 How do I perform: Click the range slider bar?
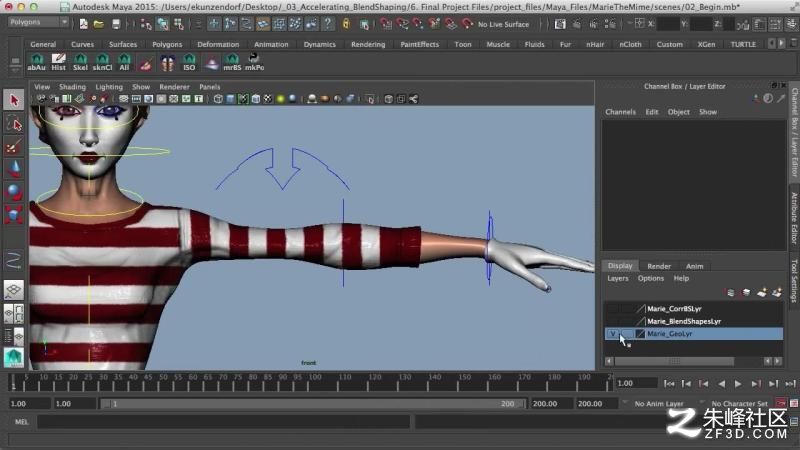click(312, 404)
